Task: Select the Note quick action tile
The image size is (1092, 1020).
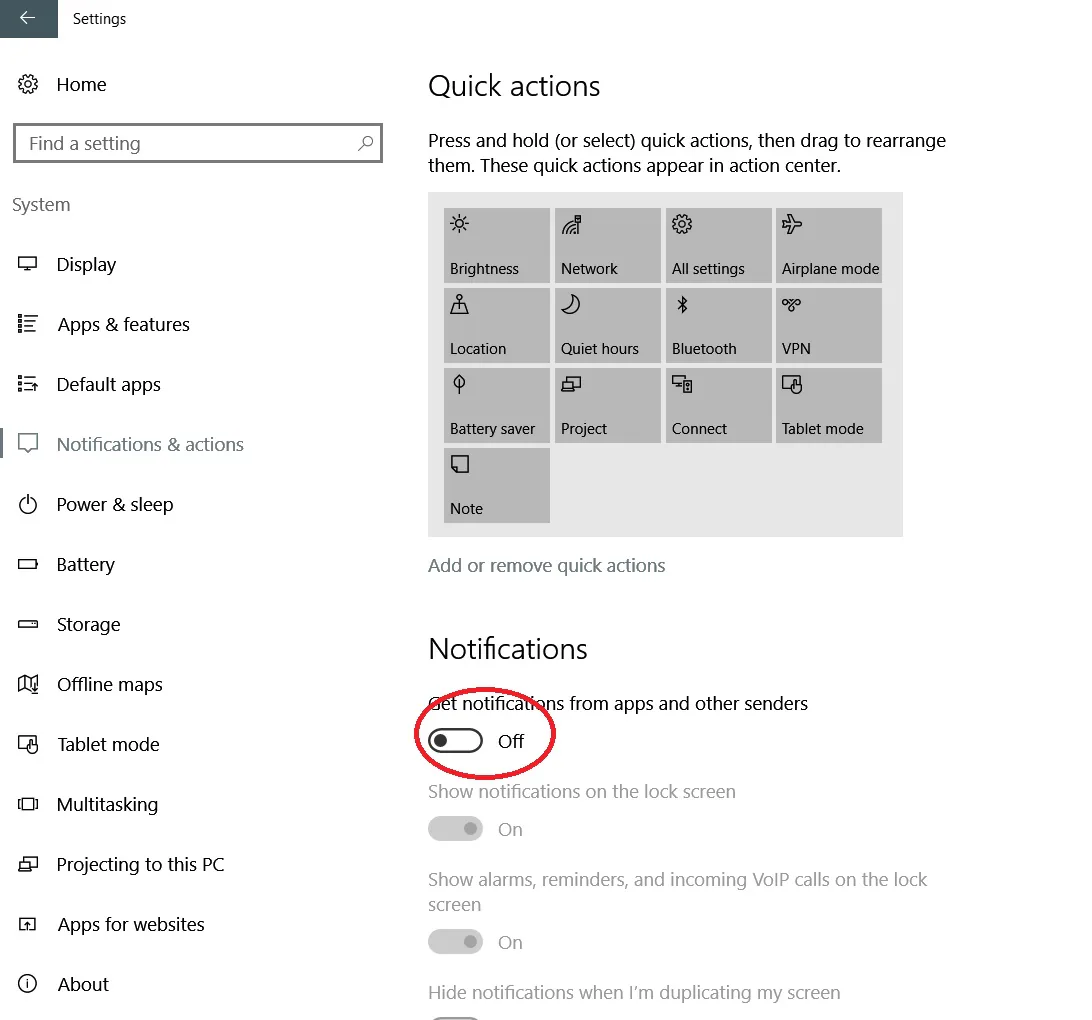Action: (497, 485)
